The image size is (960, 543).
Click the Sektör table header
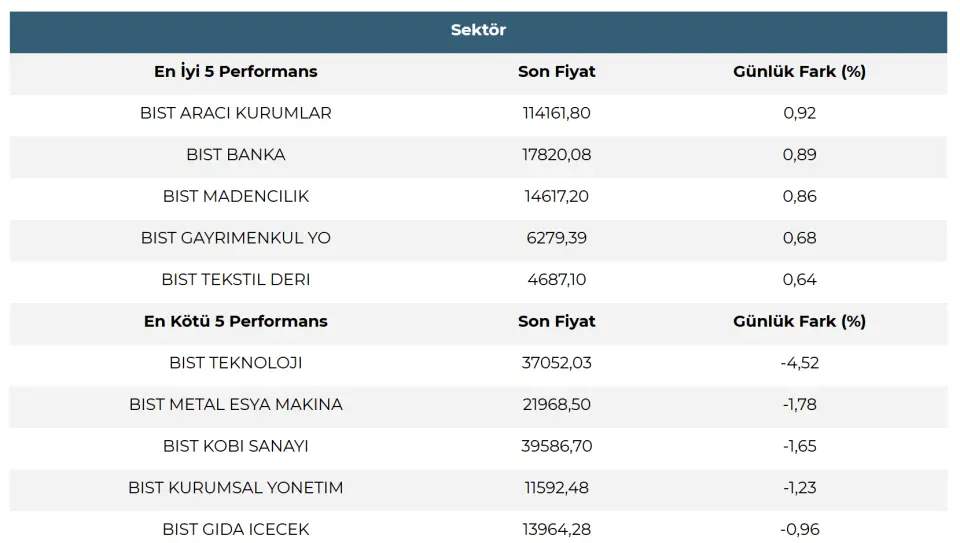(478, 30)
